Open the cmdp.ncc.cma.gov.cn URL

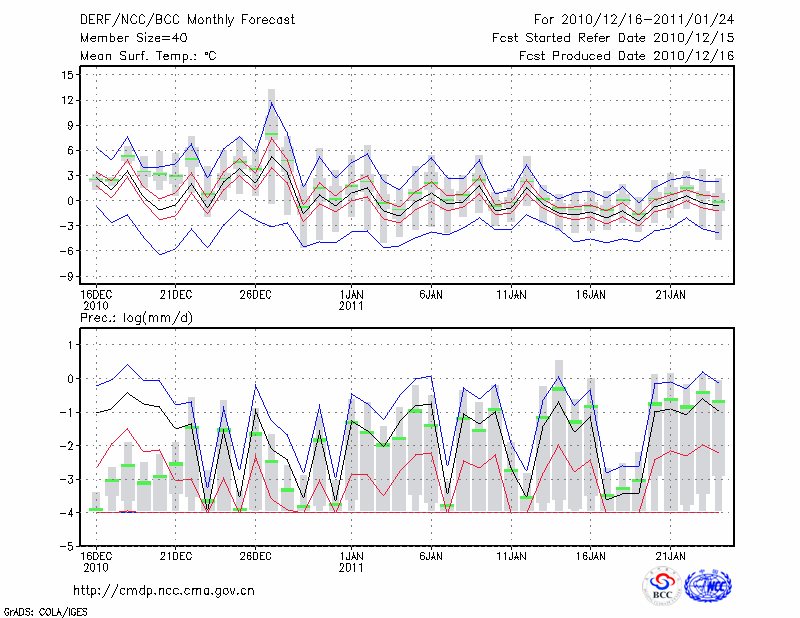164,590
